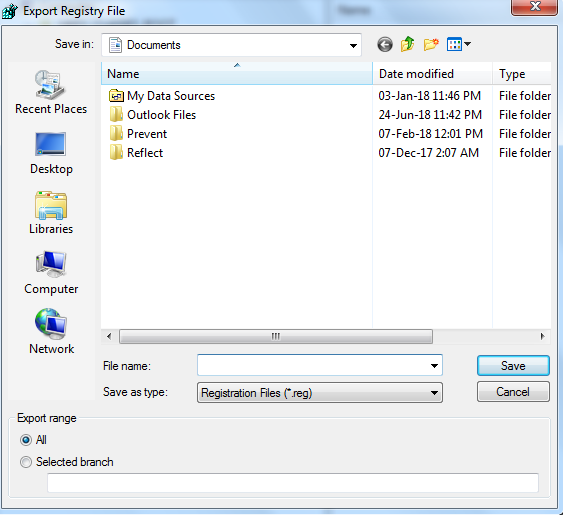Click the scroll left arrow of file list

point(109,337)
